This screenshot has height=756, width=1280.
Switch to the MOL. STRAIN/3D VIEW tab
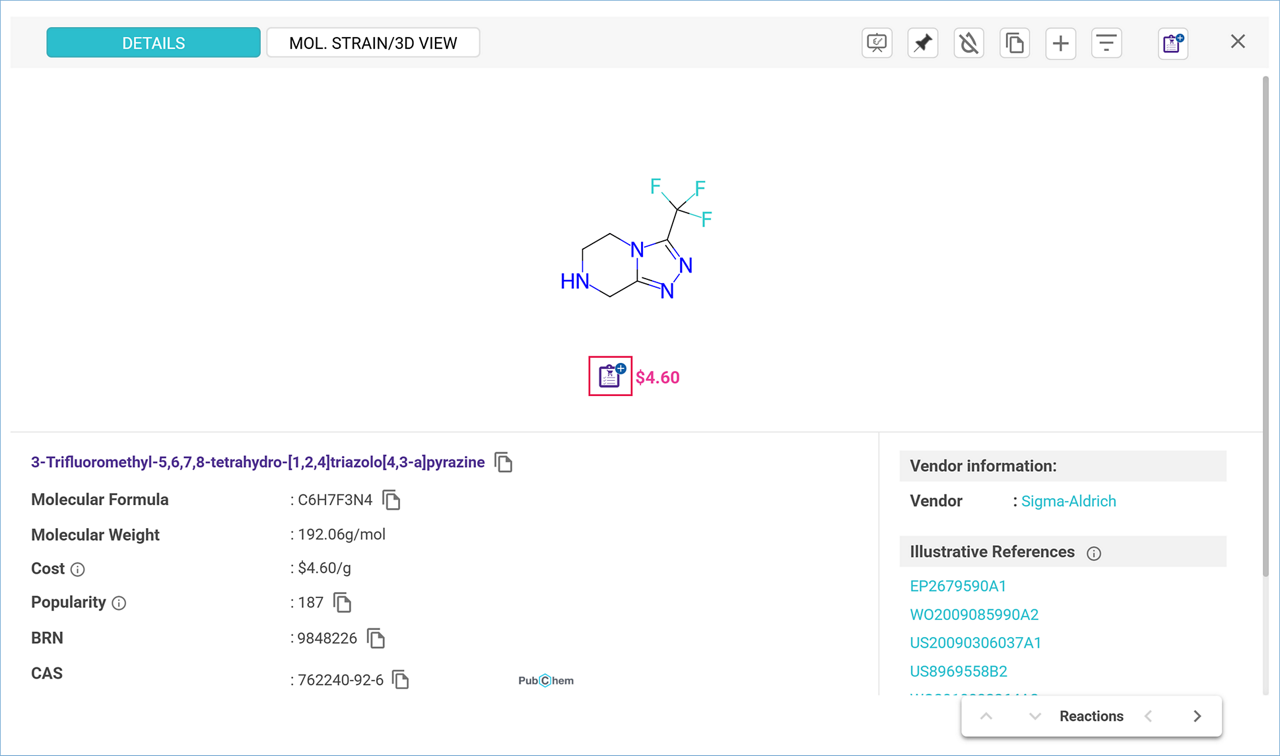tap(373, 43)
